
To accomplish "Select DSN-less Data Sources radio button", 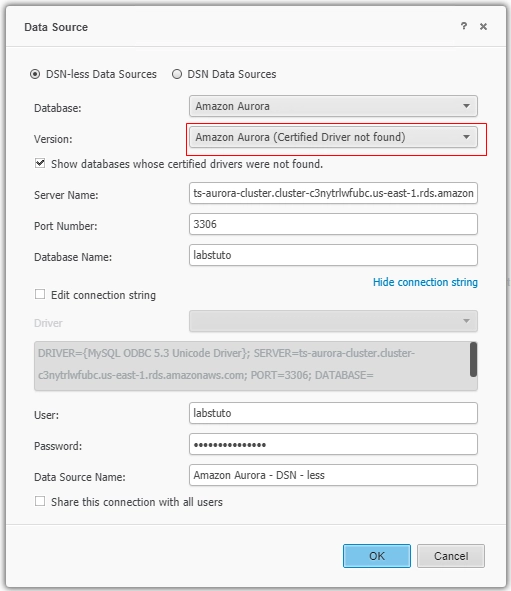I will (x=35, y=74).
